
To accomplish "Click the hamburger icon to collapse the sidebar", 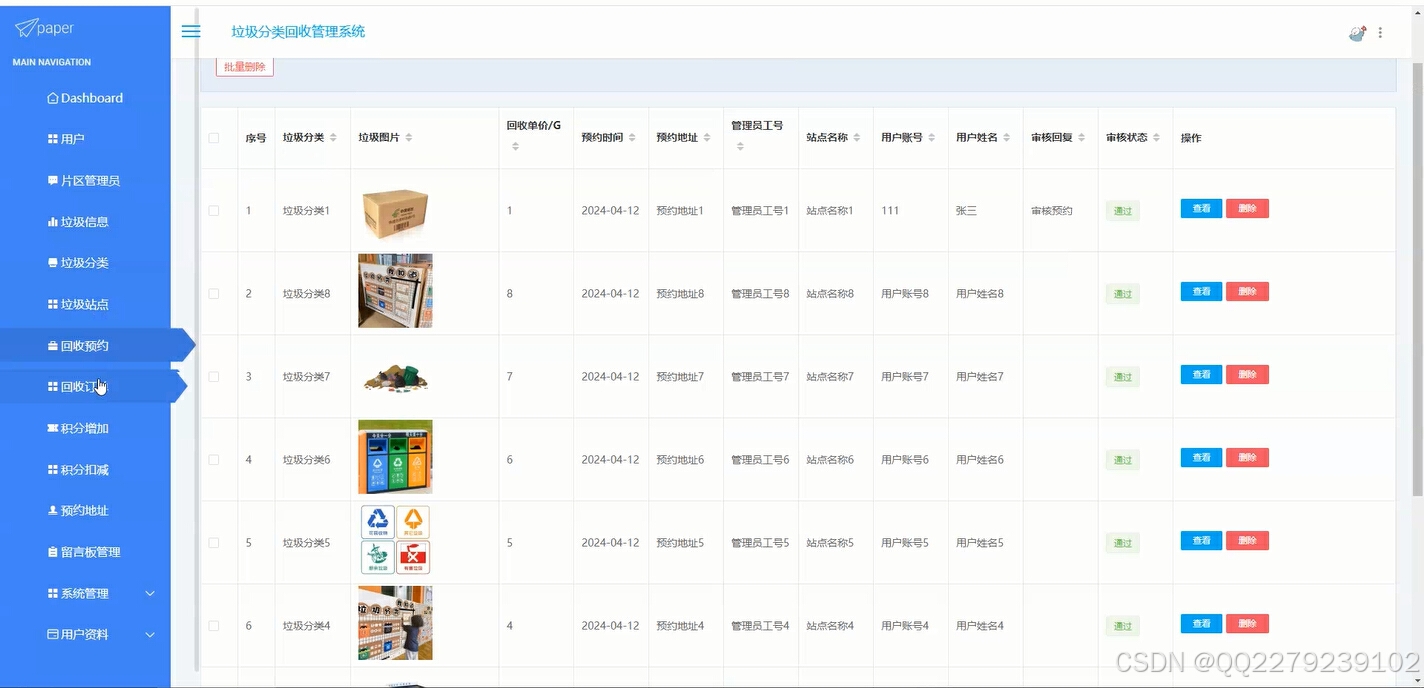I will coord(190,31).
